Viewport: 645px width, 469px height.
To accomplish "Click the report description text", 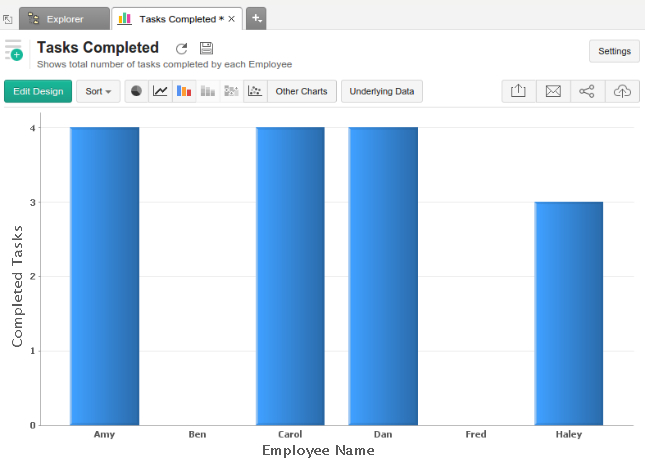I will pyautogui.click(x=165, y=65).
